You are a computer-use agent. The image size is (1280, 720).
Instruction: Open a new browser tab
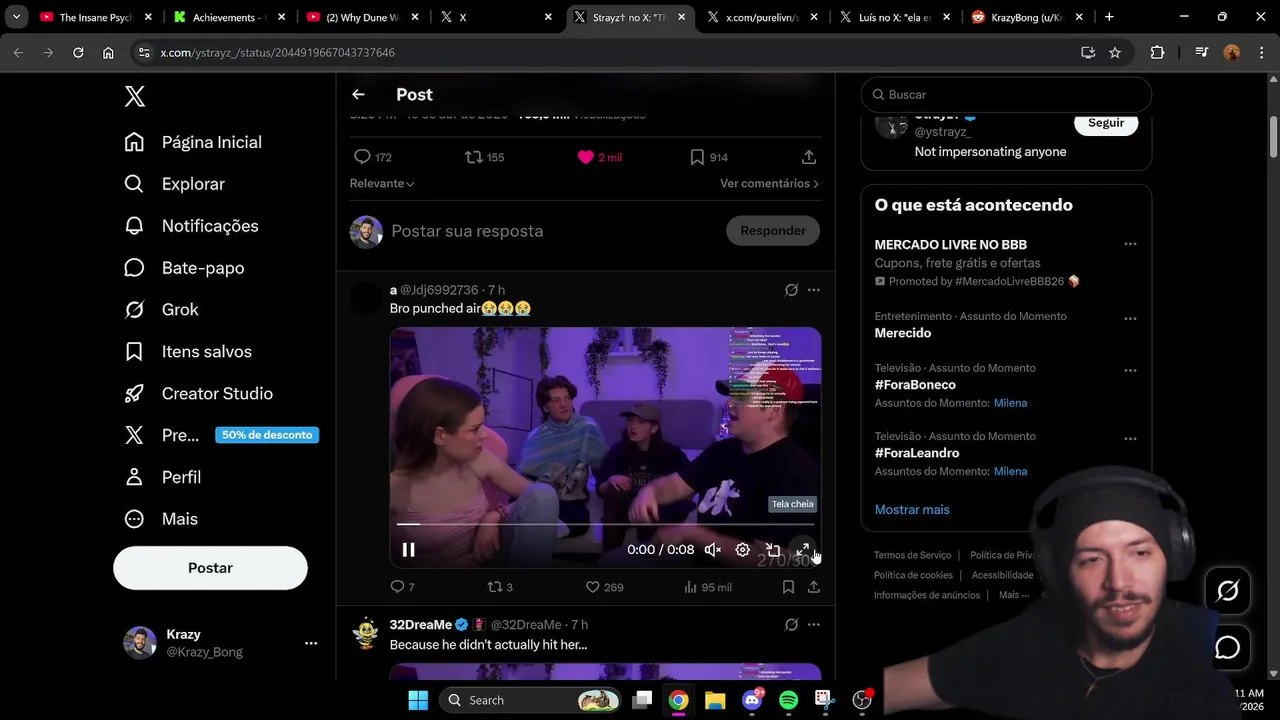[1109, 17]
